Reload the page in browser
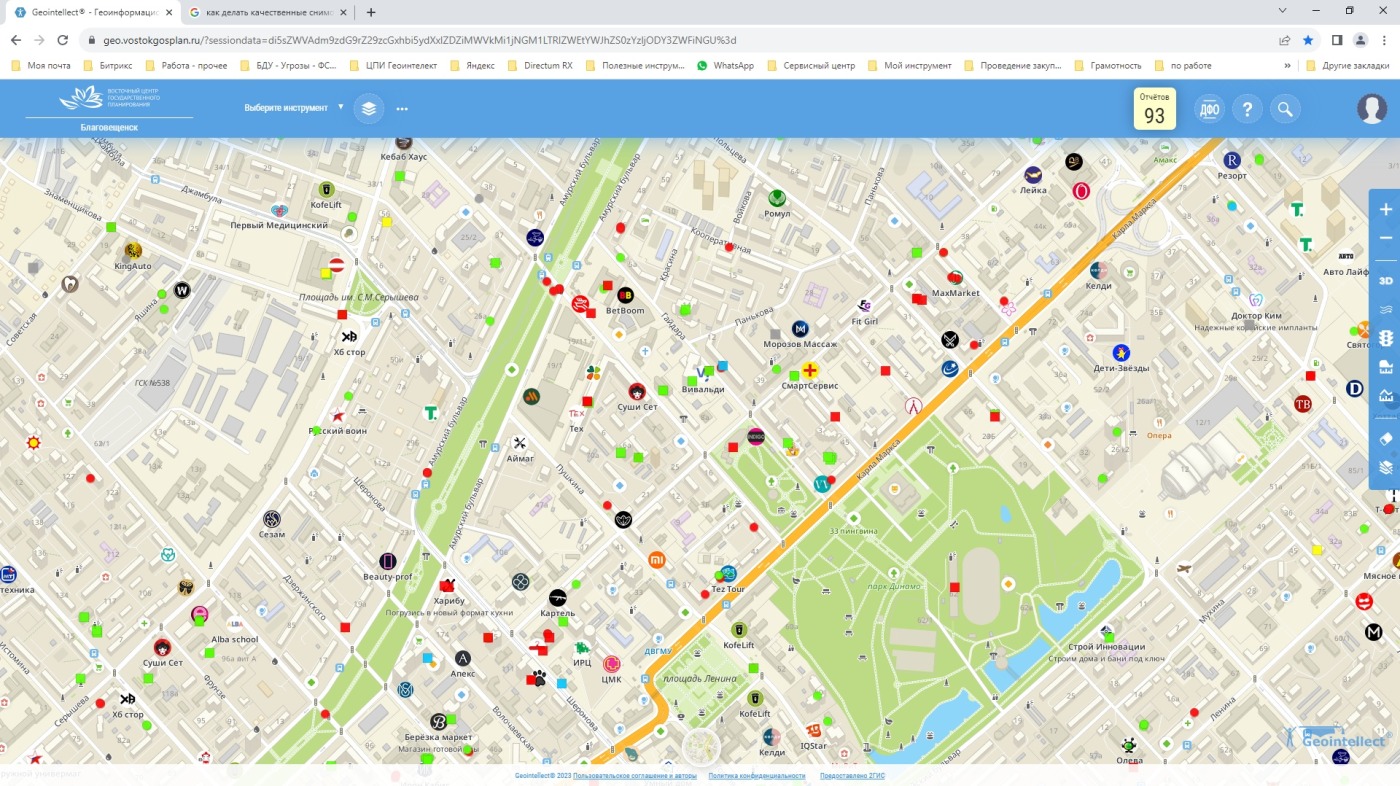 coord(63,40)
